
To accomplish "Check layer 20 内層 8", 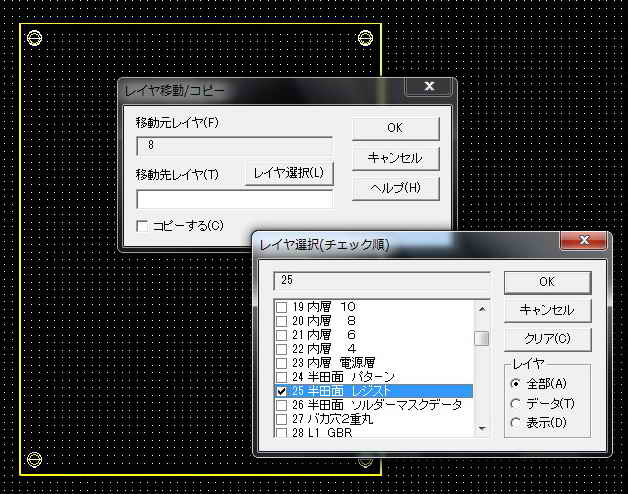I will (282, 321).
